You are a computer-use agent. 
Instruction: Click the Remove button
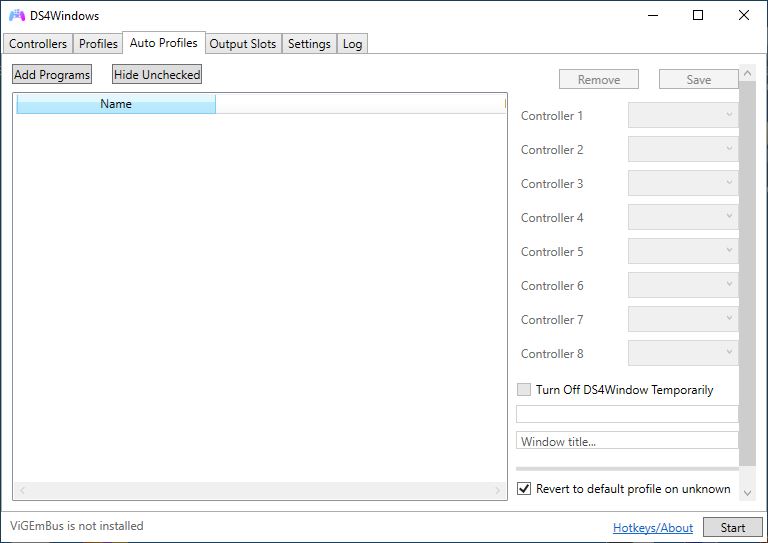point(599,79)
